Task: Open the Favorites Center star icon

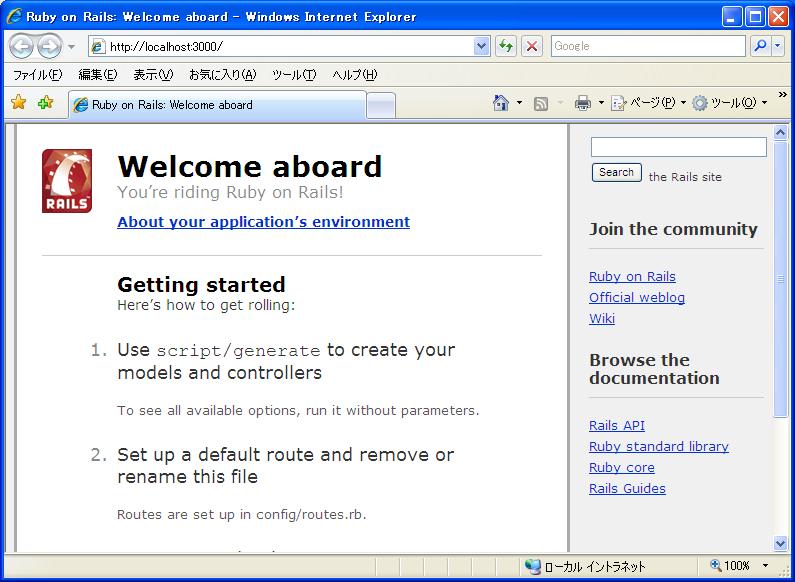Action: pos(19,102)
